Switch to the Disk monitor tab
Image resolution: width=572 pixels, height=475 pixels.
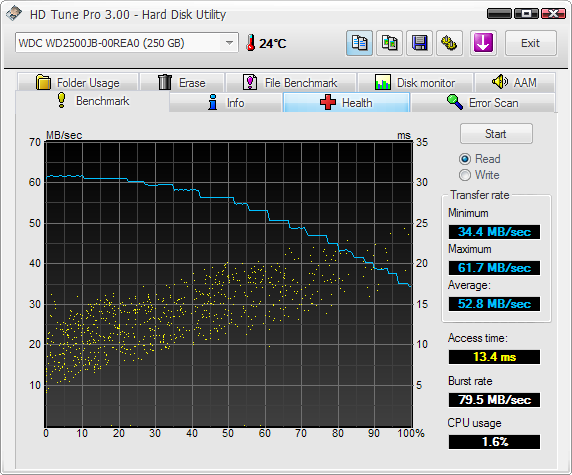tap(416, 82)
